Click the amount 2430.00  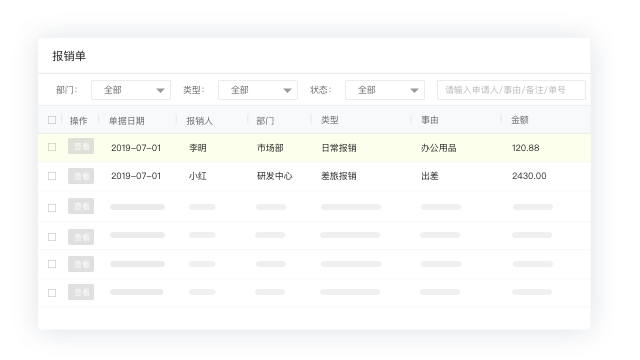(529, 176)
